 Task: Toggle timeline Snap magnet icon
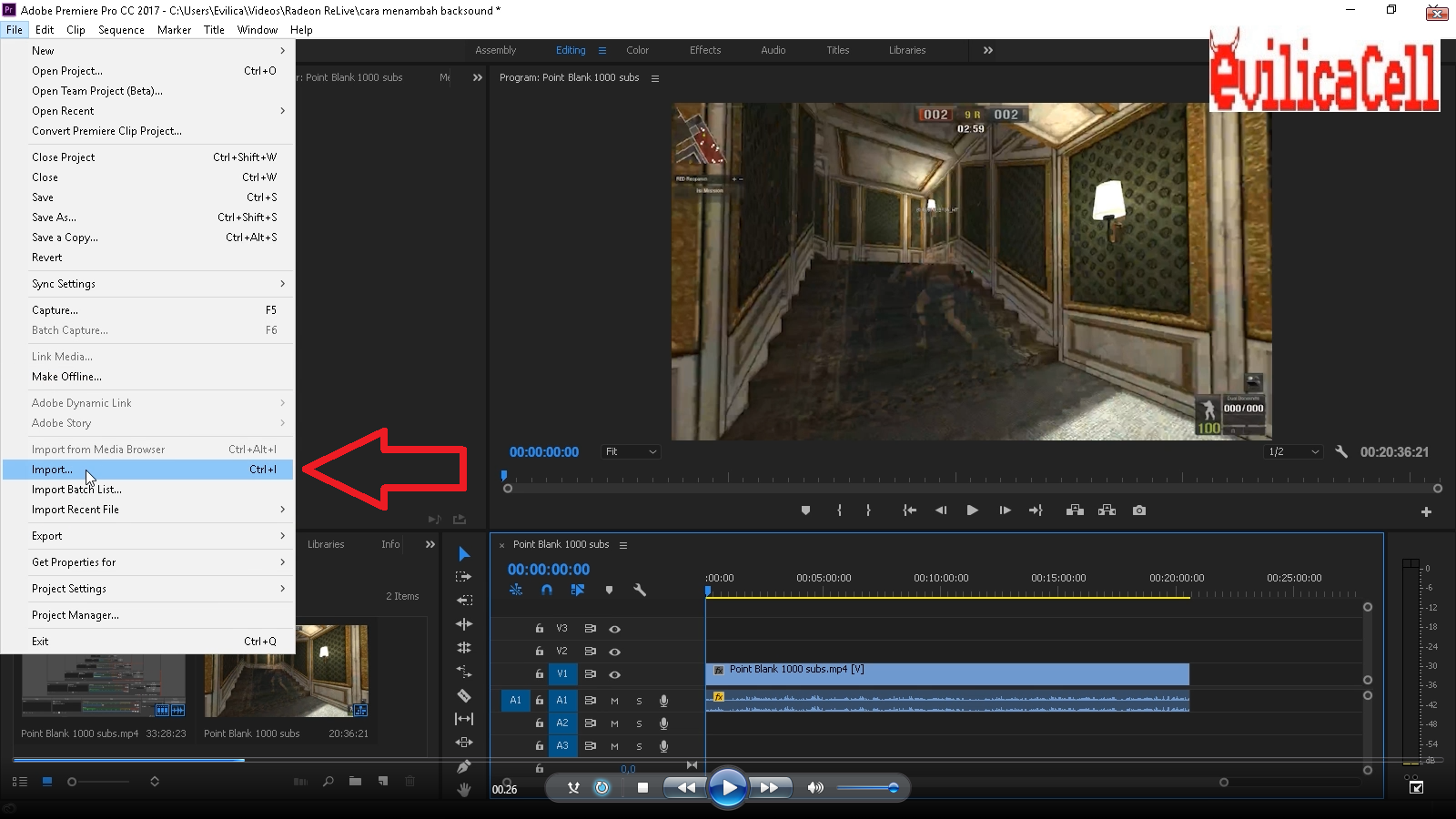(546, 590)
